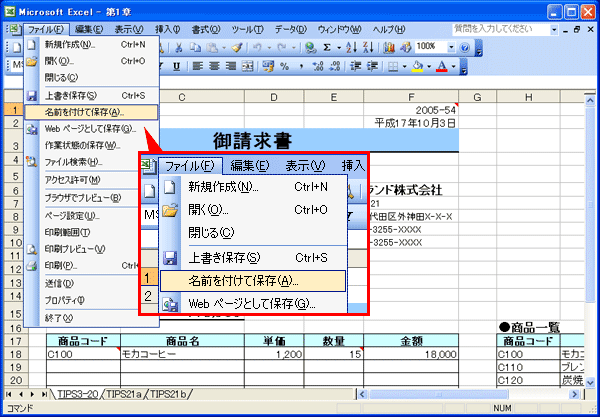Viewport: 600px width, 417px height.
Task: Click the question input box
Action: coord(501,29)
